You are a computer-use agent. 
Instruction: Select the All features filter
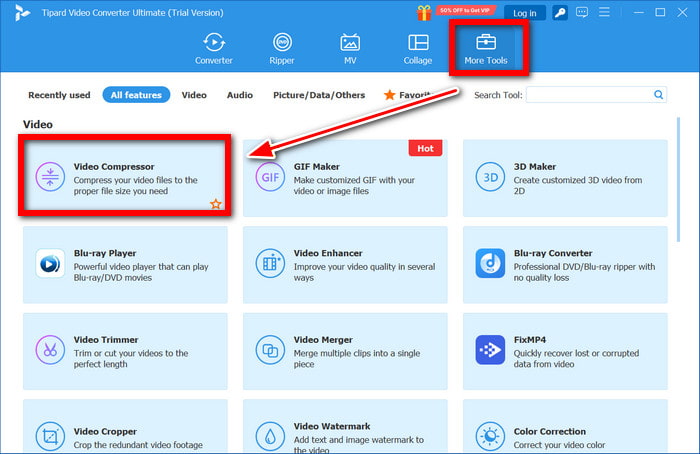136,95
